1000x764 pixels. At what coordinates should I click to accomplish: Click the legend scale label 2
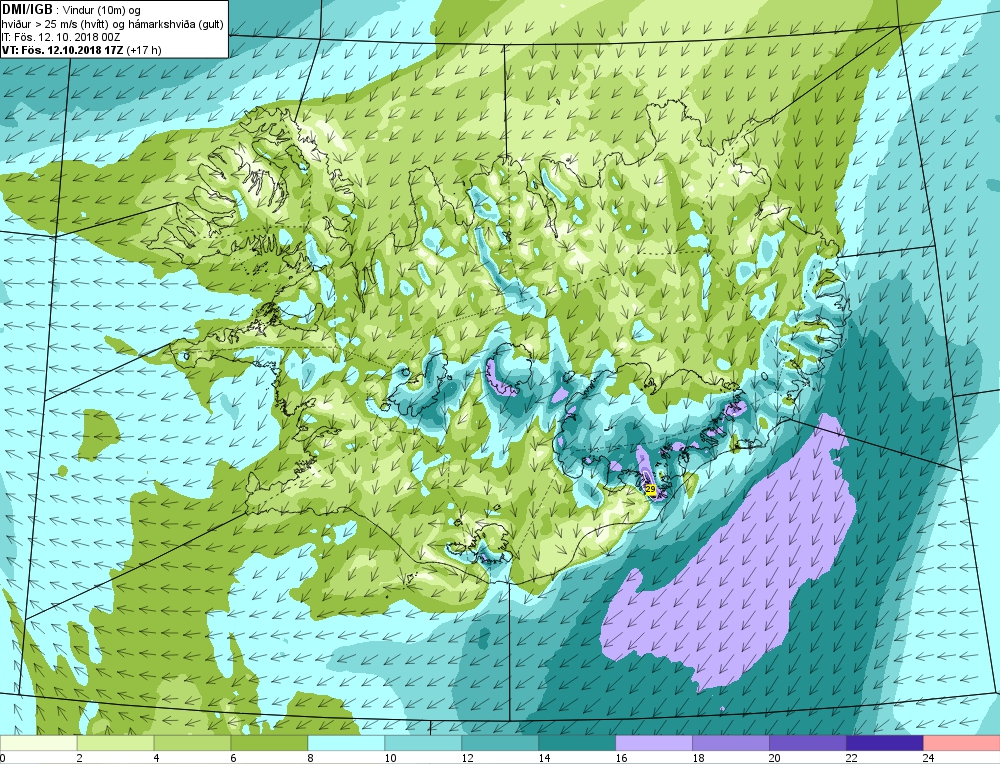(x=80, y=758)
